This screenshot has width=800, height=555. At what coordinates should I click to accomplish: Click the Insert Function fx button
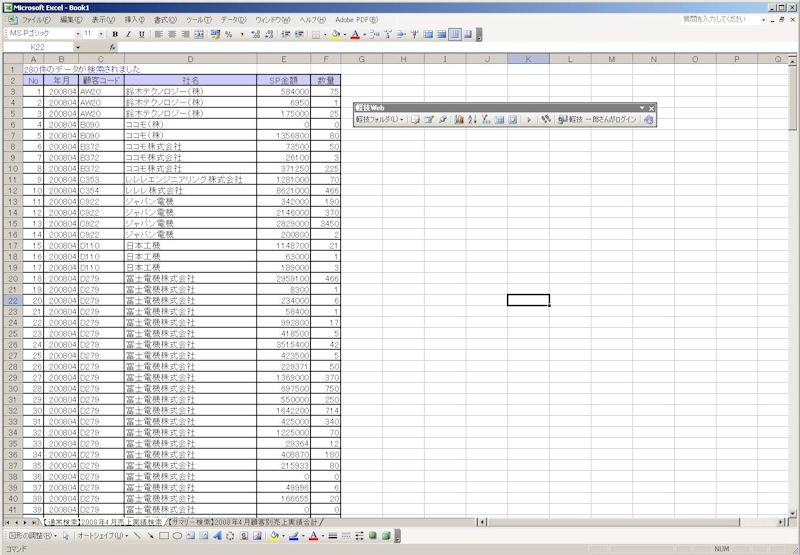112,47
